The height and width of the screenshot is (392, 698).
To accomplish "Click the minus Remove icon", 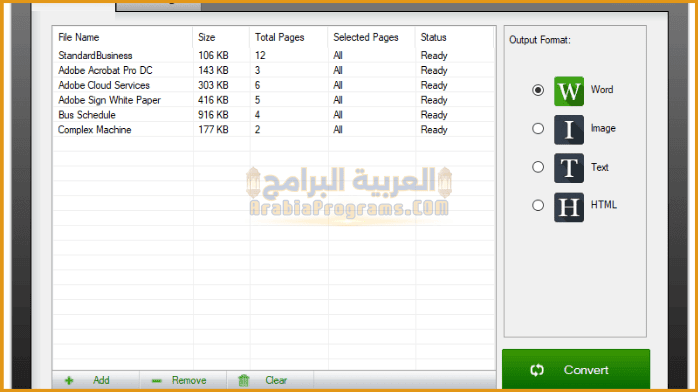I will [x=156, y=380].
